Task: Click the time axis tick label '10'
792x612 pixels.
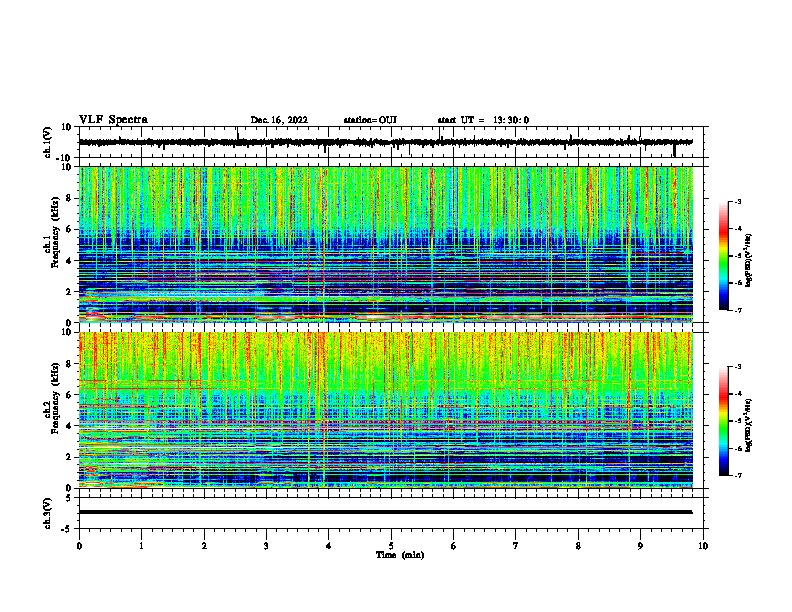Action: coord(703,546)
